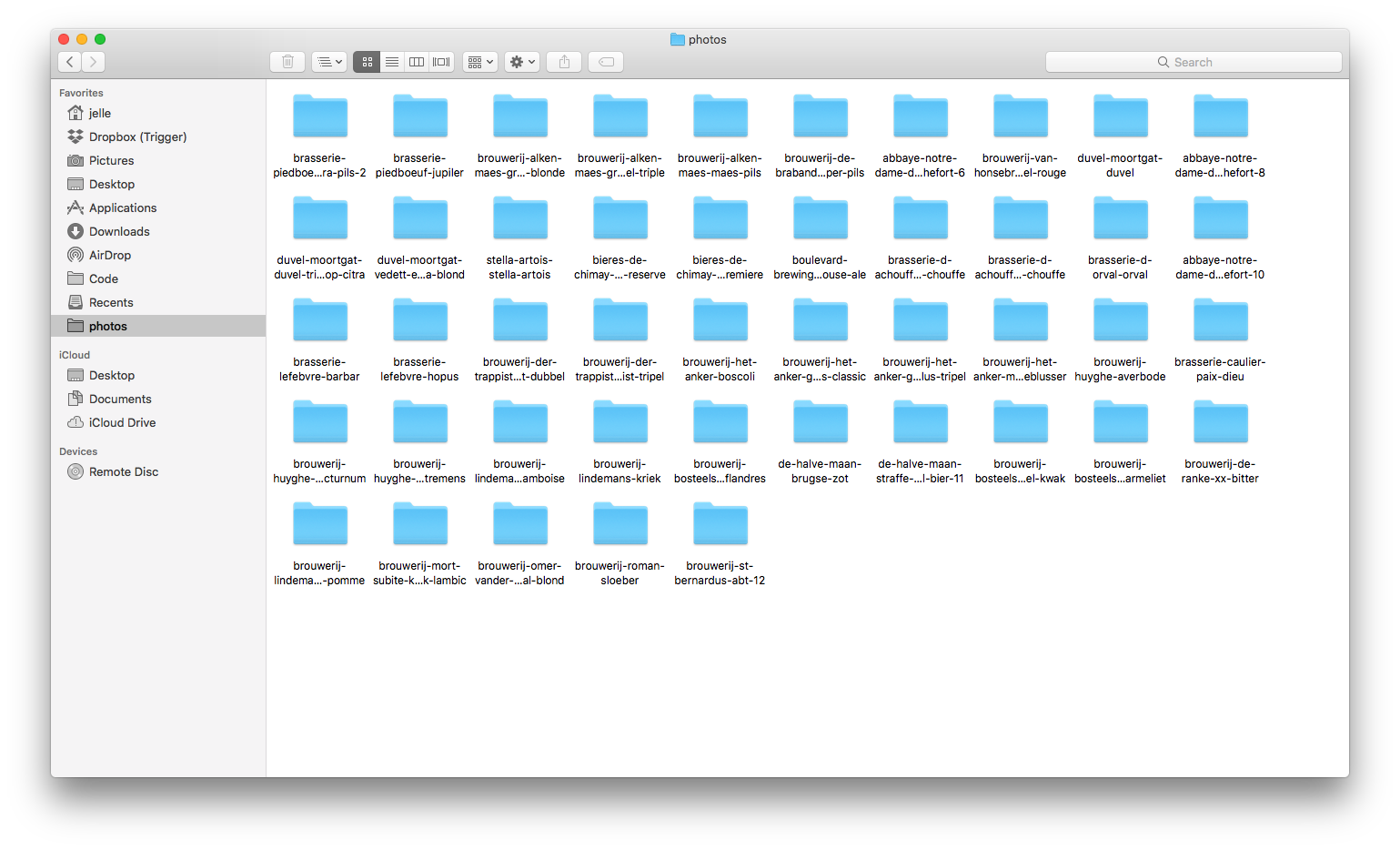The image size is (1400, 850).
Task: Select brouwerij-alken-maes-maes-pils folder
Action: 720,117
